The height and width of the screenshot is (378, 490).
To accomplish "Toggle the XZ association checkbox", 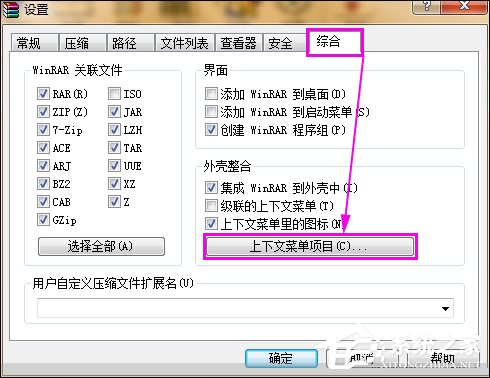I will [114, 184].
